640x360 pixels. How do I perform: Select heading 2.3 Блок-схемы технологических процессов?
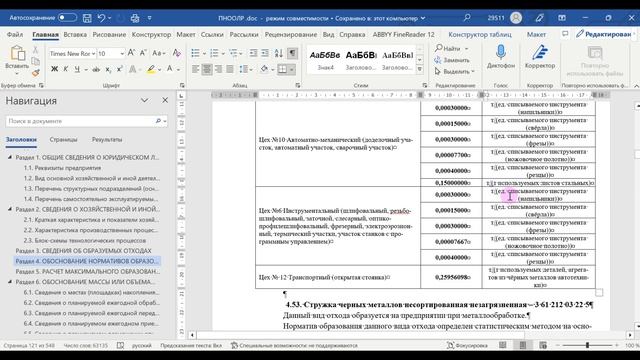pyautogui.click(x=84, y=240)
